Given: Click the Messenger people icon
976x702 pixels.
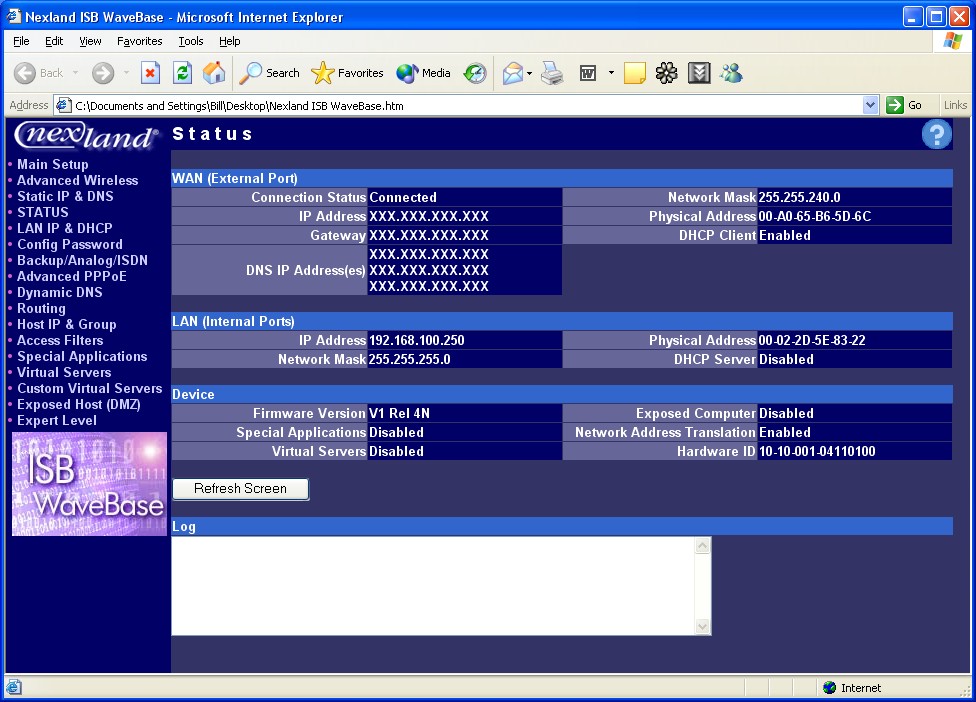Looking at the screenshot, I should [731, 73].
